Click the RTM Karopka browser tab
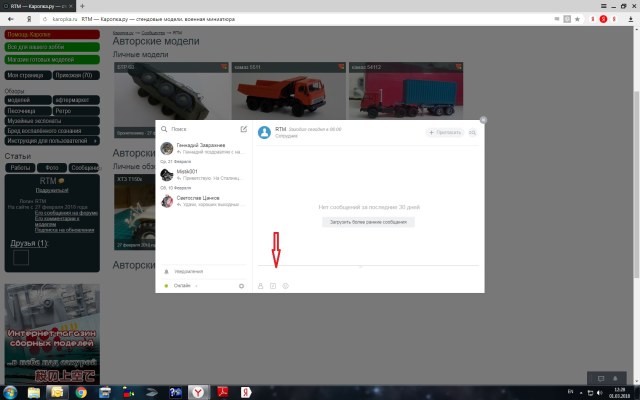Viewport: 640px width, 400px height. [37, 6]
